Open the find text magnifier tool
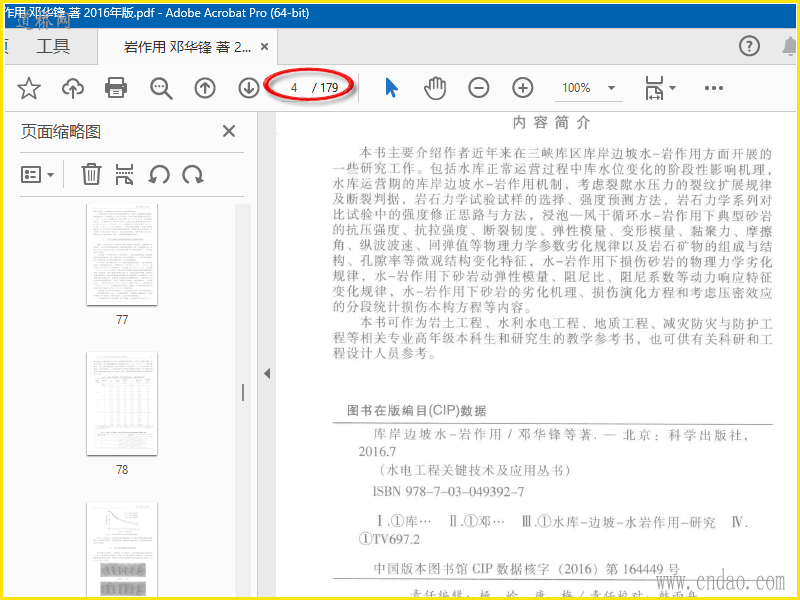800x600 pixels. (x=161, y=88)
